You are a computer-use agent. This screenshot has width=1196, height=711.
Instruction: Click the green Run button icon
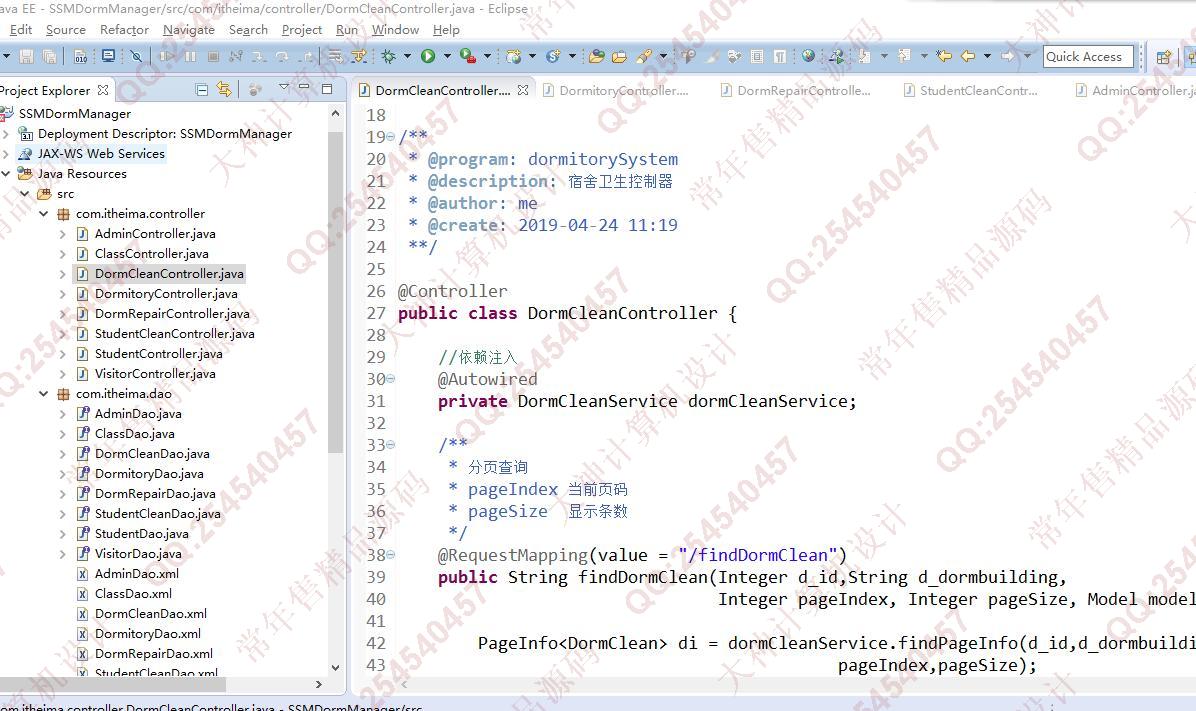pos(428,56)
